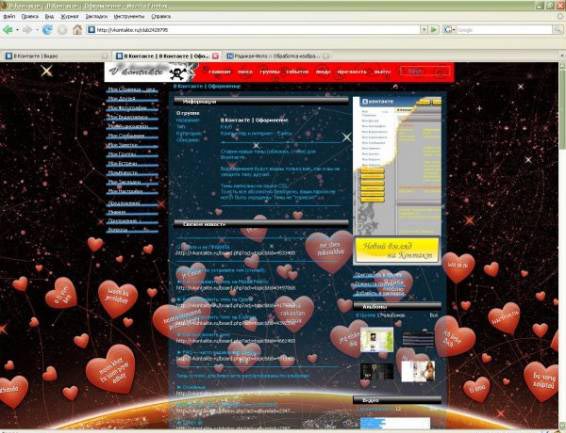Image resolution: width=566 pixels, height=433 pixels.
Task: Open Мои Аудиозаписи in the left sidebar
Action: tap(132, 127)
